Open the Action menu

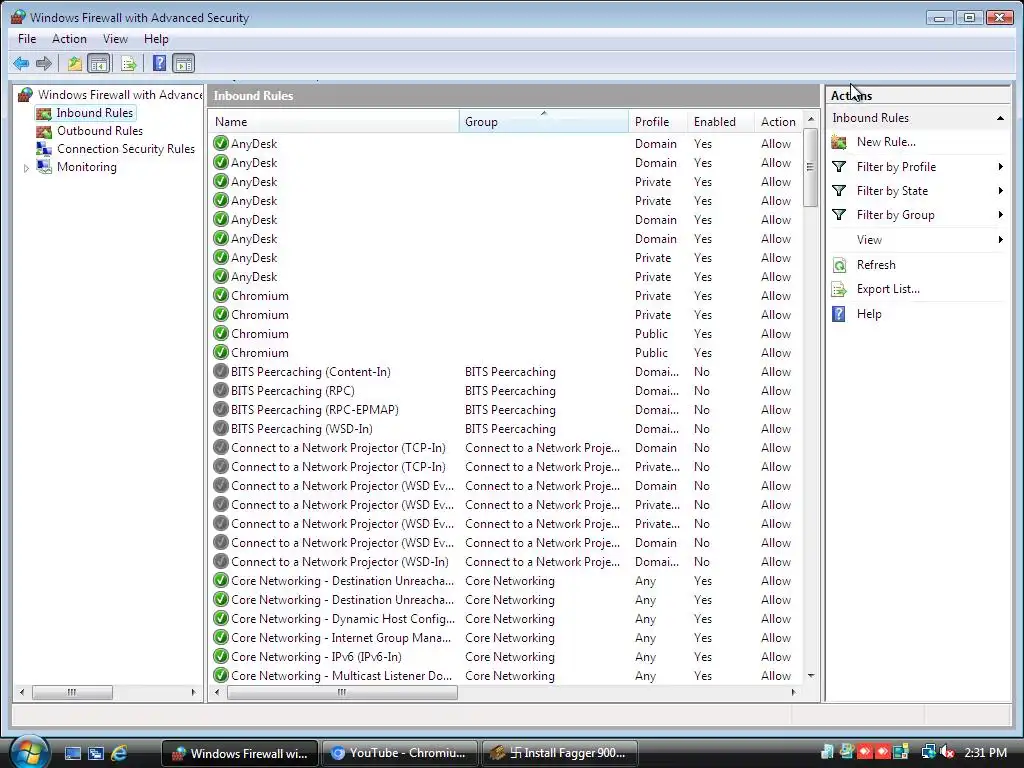[x=69, y=39]
